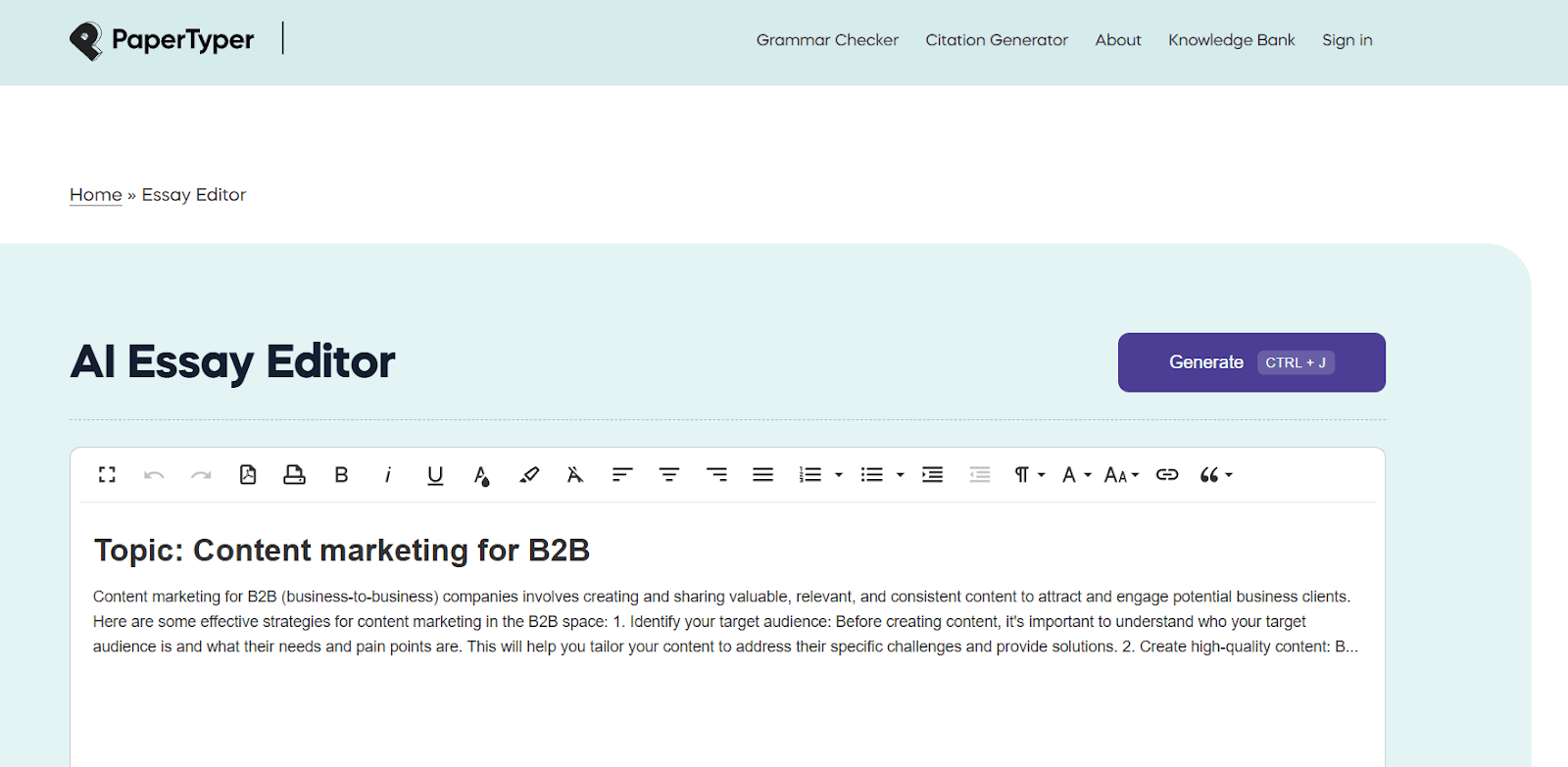Increase paragraph indent
1568x767 pixels.
(x=933, y=475)
